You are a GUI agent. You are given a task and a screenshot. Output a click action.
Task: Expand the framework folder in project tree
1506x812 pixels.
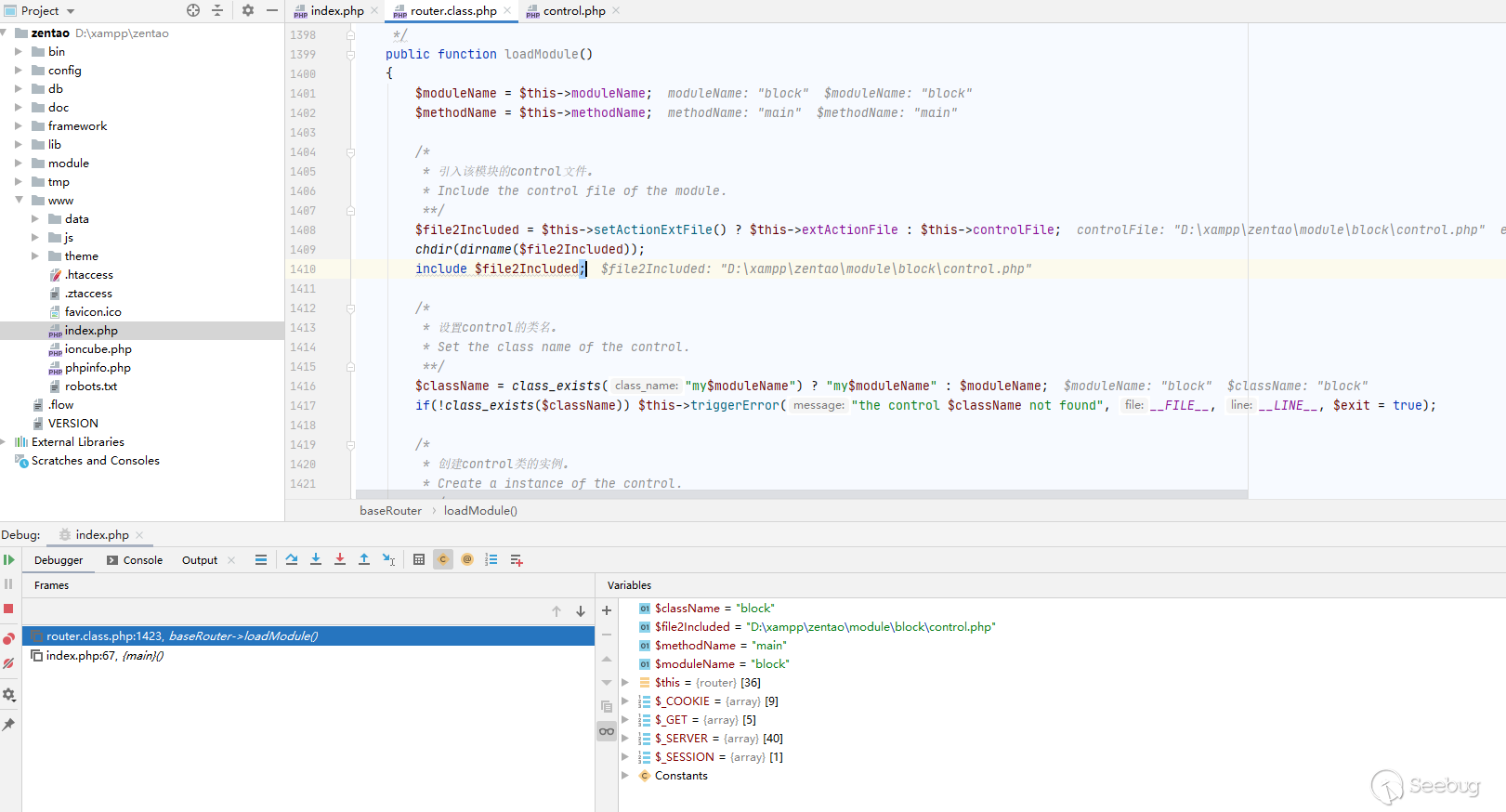pos(19,126)
